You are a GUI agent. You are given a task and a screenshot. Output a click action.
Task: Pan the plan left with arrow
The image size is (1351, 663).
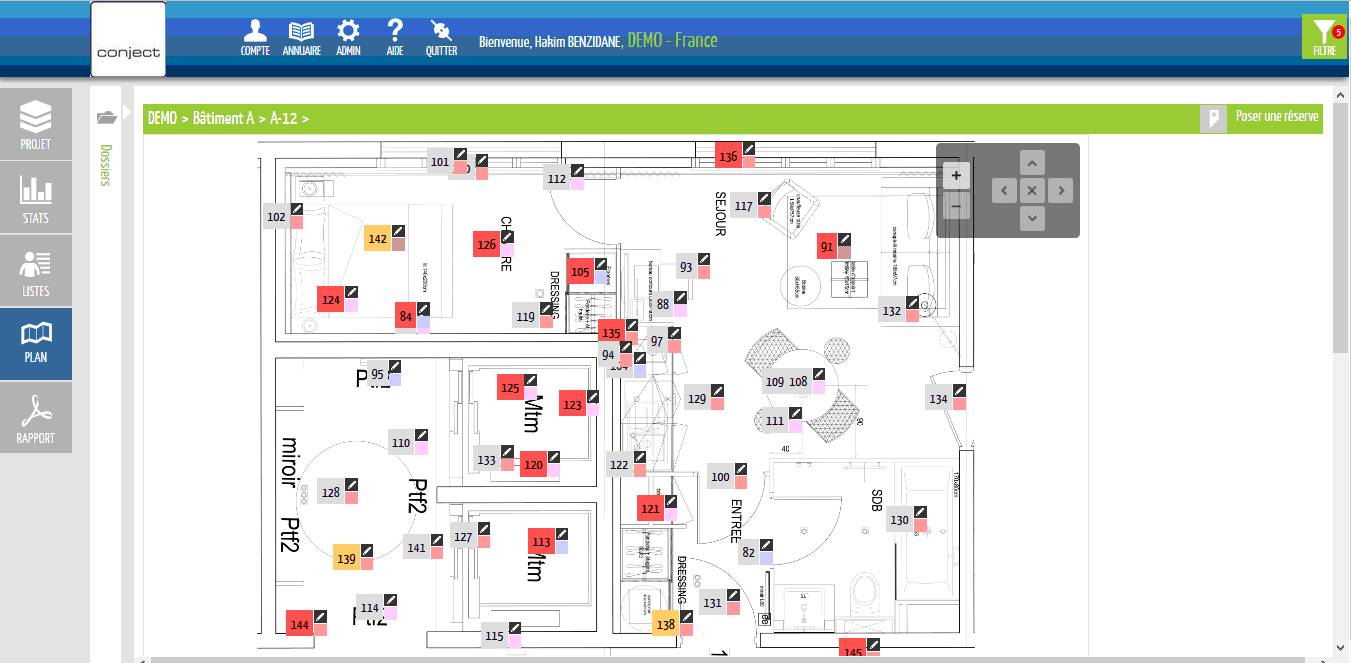click(1004, 190)
